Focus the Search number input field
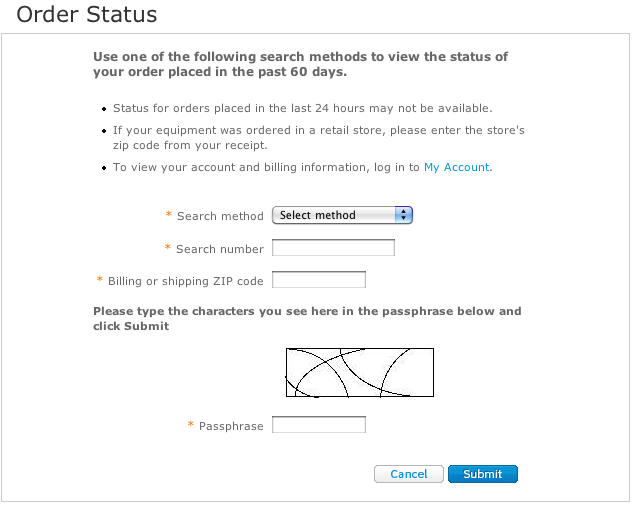Viewport: 632px width, 506px height. click(x=333, y=248)
